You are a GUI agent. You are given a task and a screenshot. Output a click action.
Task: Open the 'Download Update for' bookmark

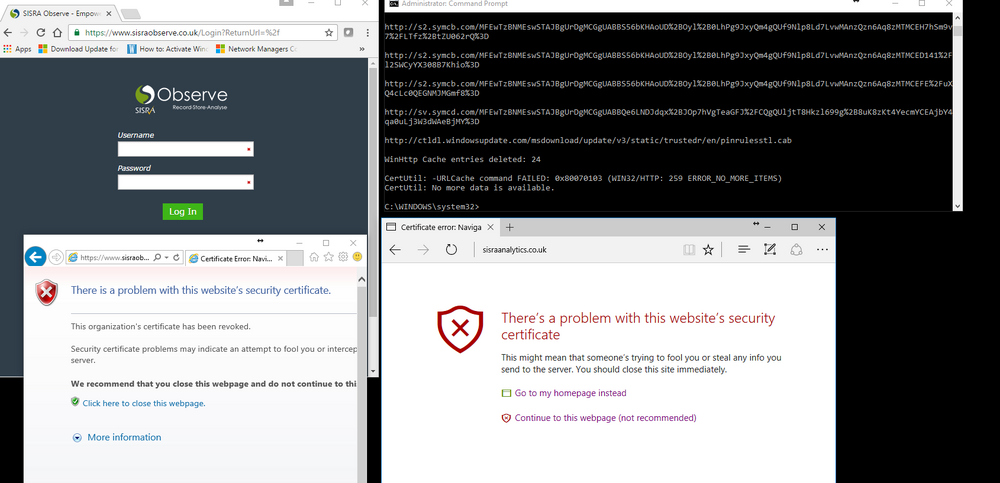78,48
